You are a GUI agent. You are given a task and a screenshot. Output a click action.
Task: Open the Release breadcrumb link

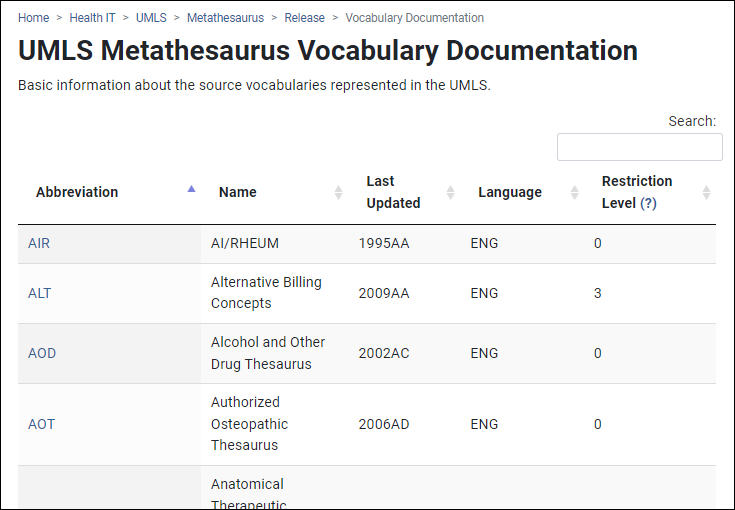(305, 18)
